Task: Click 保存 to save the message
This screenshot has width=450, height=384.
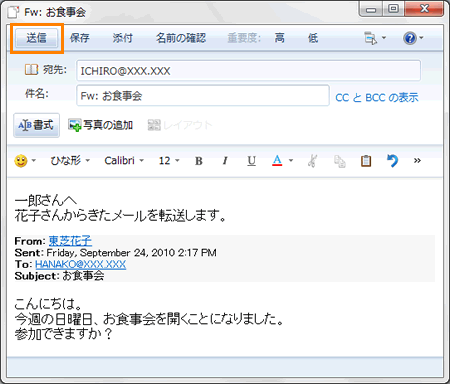Action: 80,38
